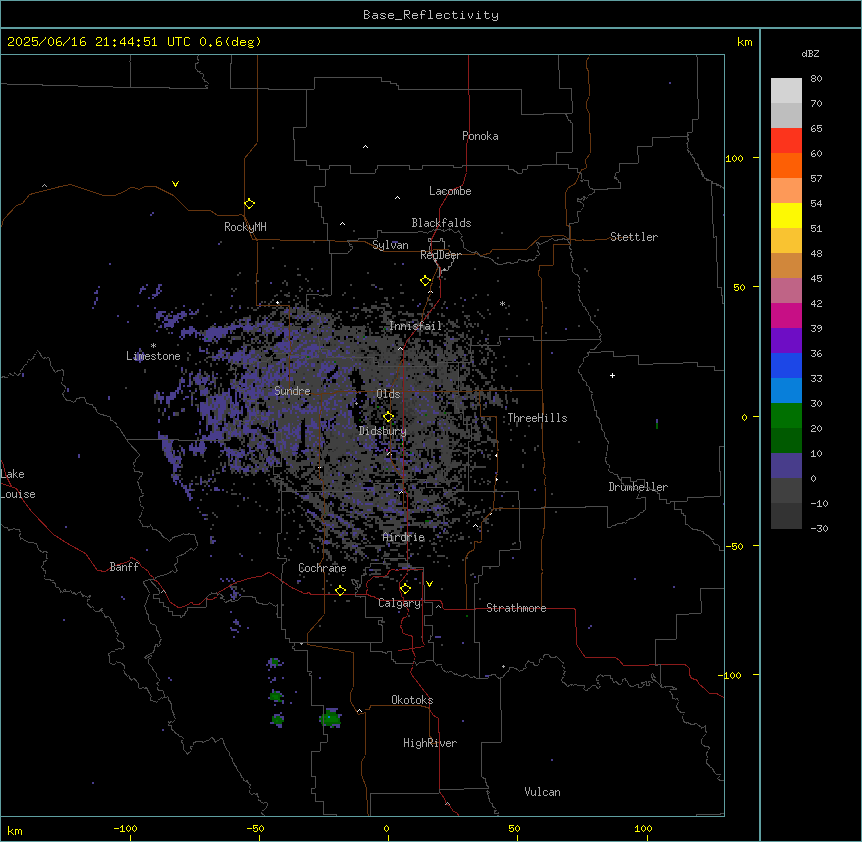Pick the mauve 42-45 dBZ legend swatch
This screenshot has height=842, width=862.
tap(786, 290)
